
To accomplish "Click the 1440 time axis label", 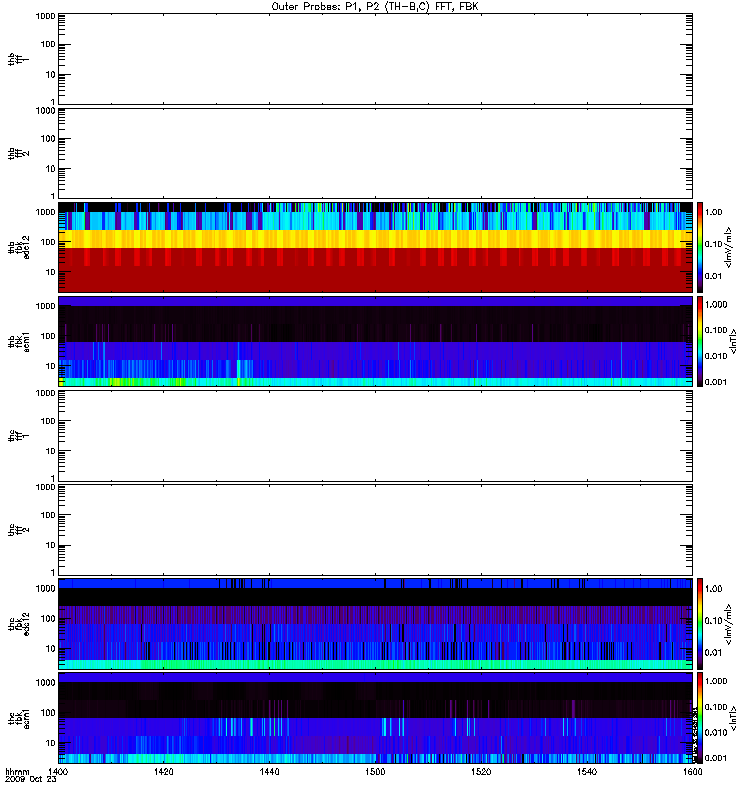I will [x=269, y=771].
